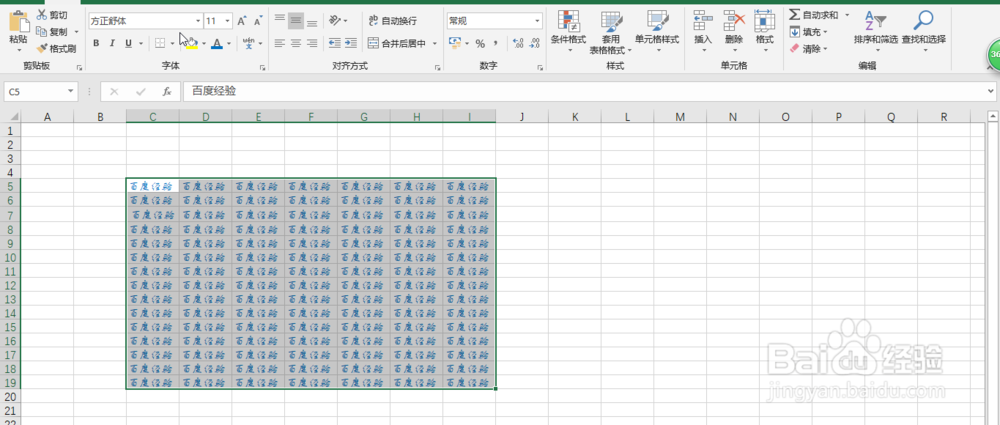The width and height of the screenshot is (1000, 425).
Task: Center text horizontally
Action: click(x=296, y=43)
